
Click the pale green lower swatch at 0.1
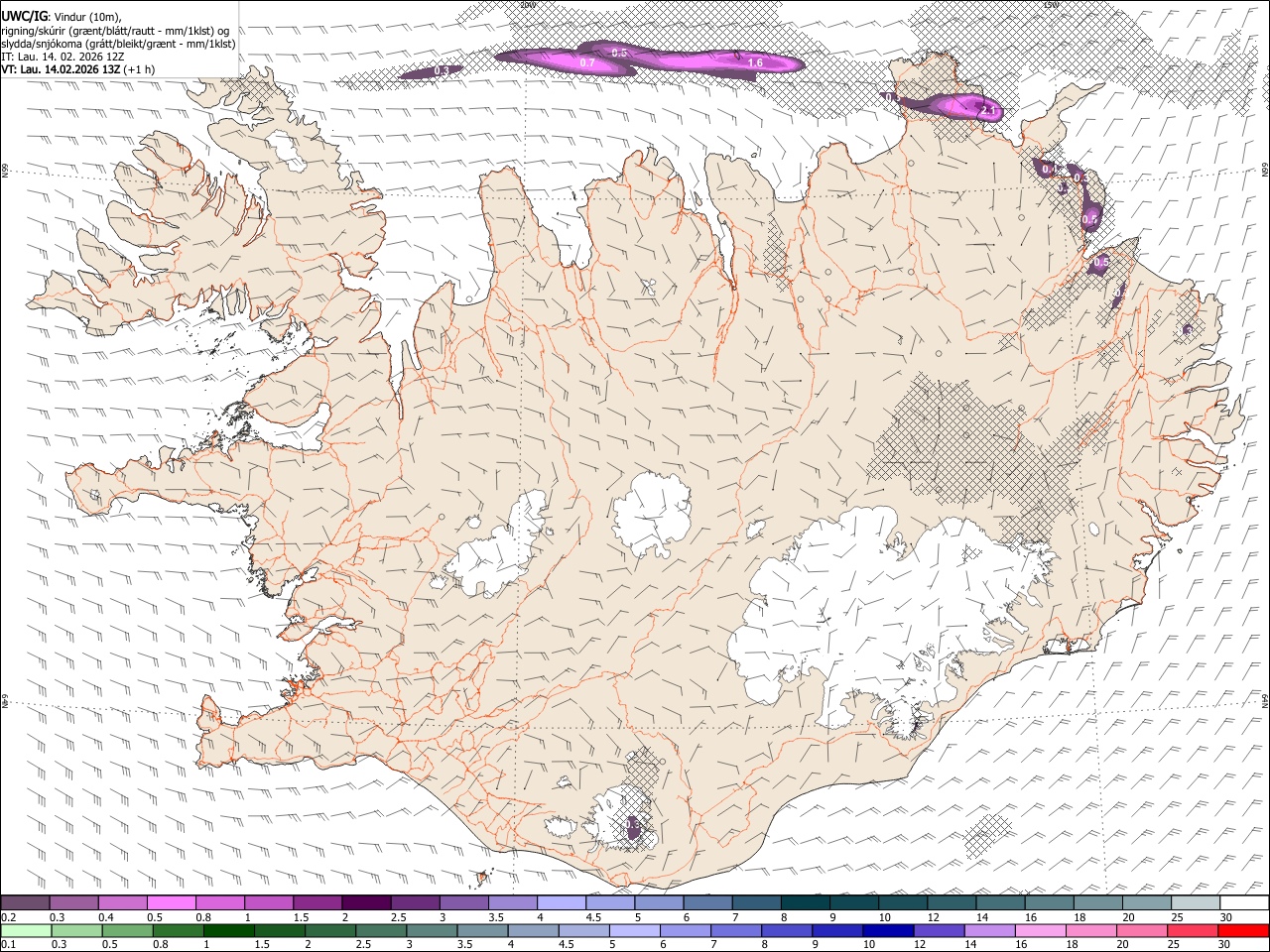click(x=26, y=930)
